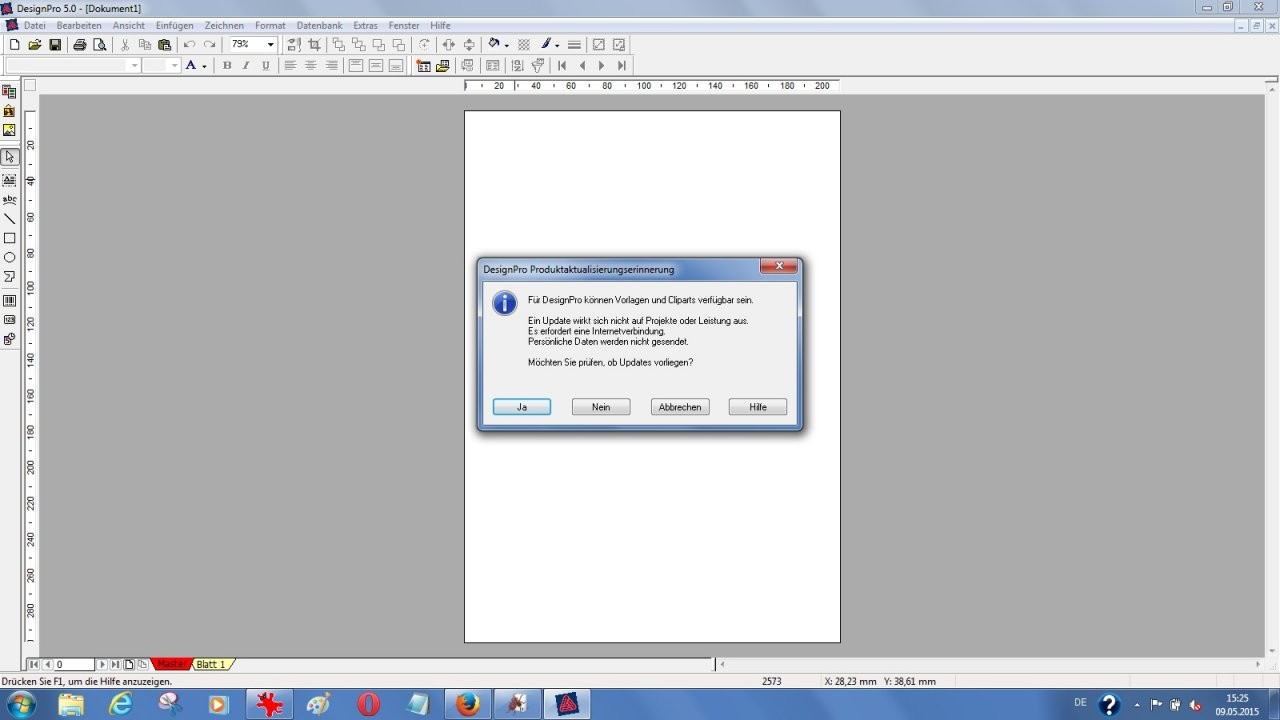Cut selection using the scissors icon
1280x720 pixels.
pos(125,45)
